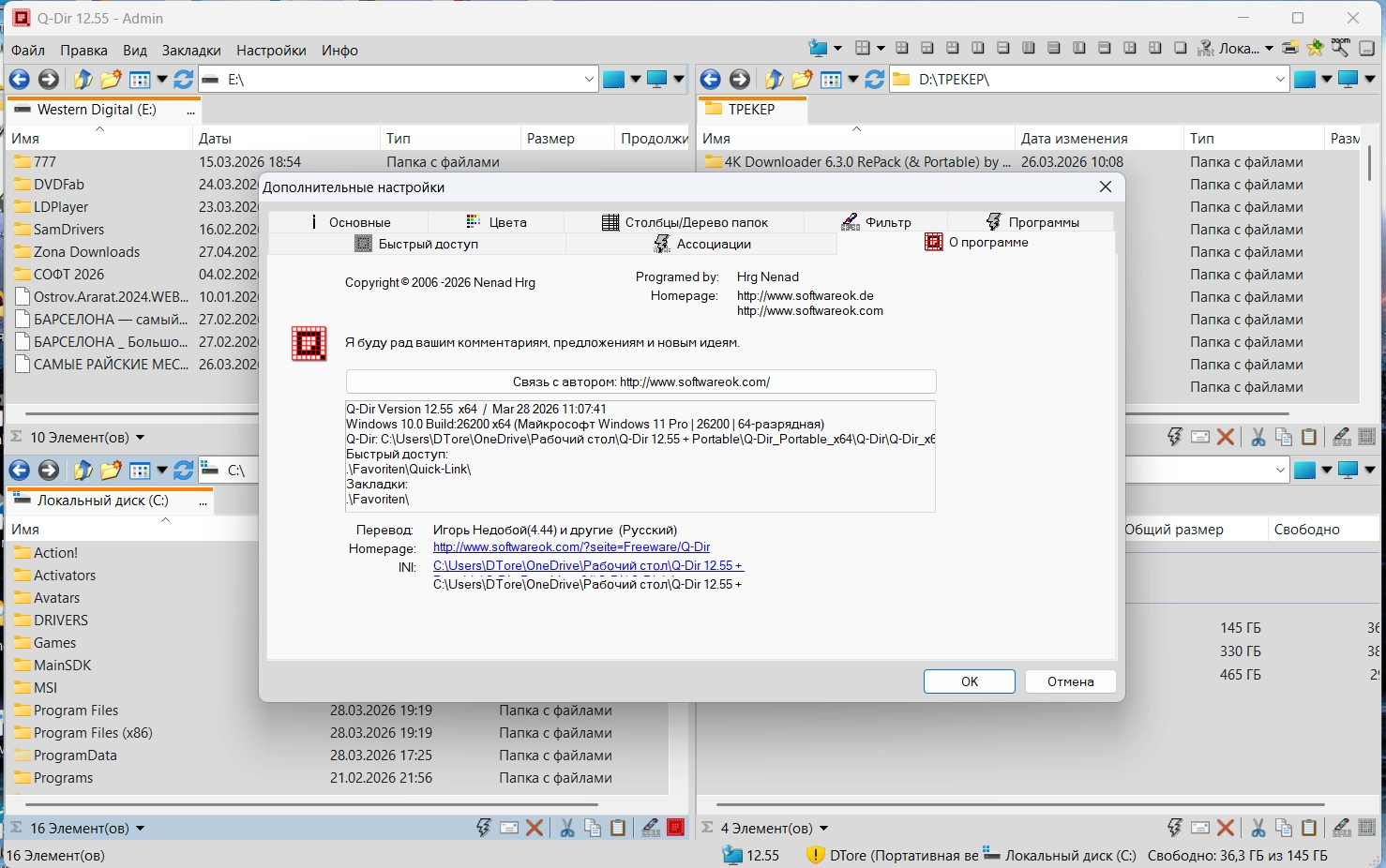
Task: Click inside the version info text box
Action: click(x=640, y=456)
